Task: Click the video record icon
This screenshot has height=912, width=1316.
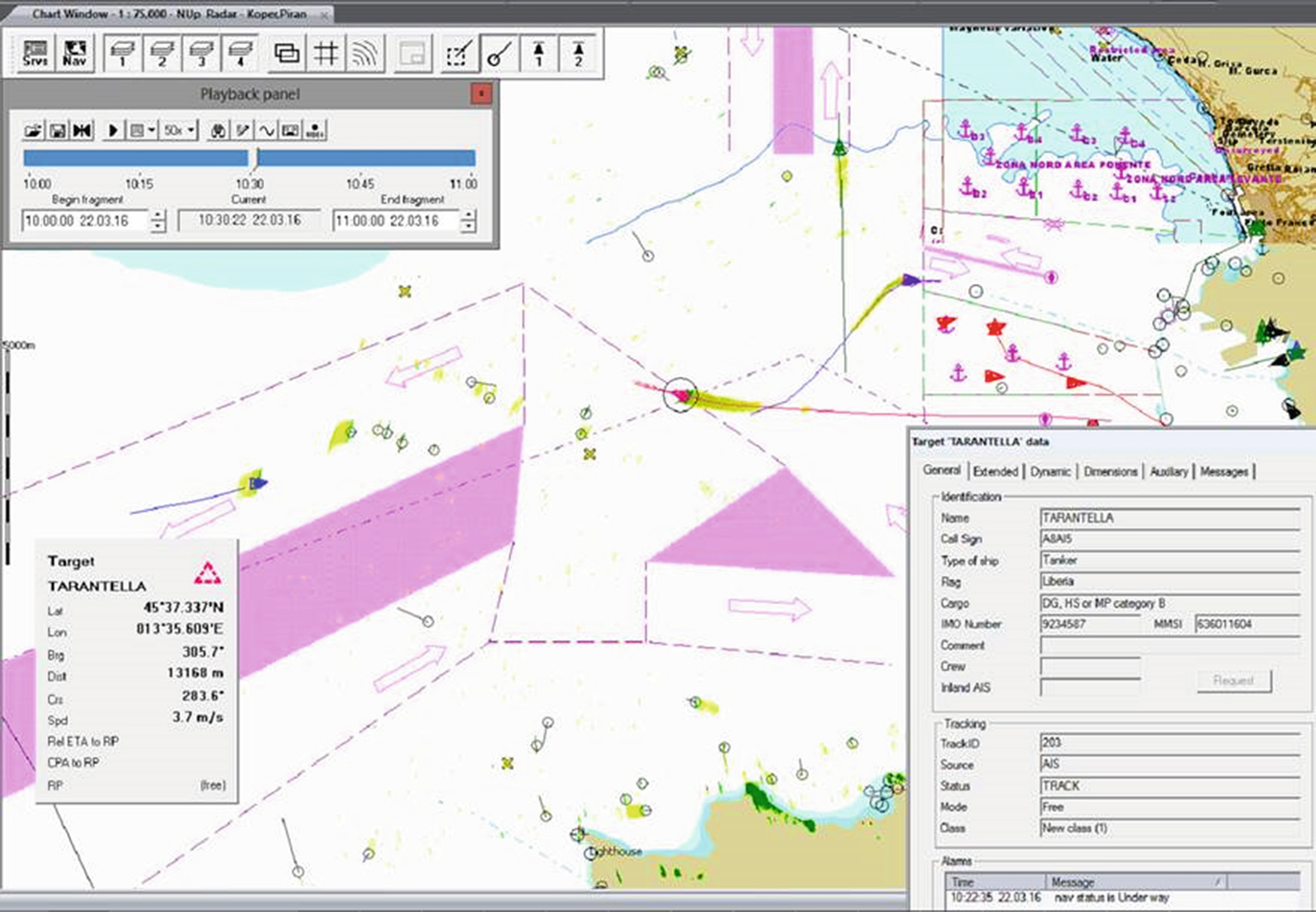Action: pos(315,130)
